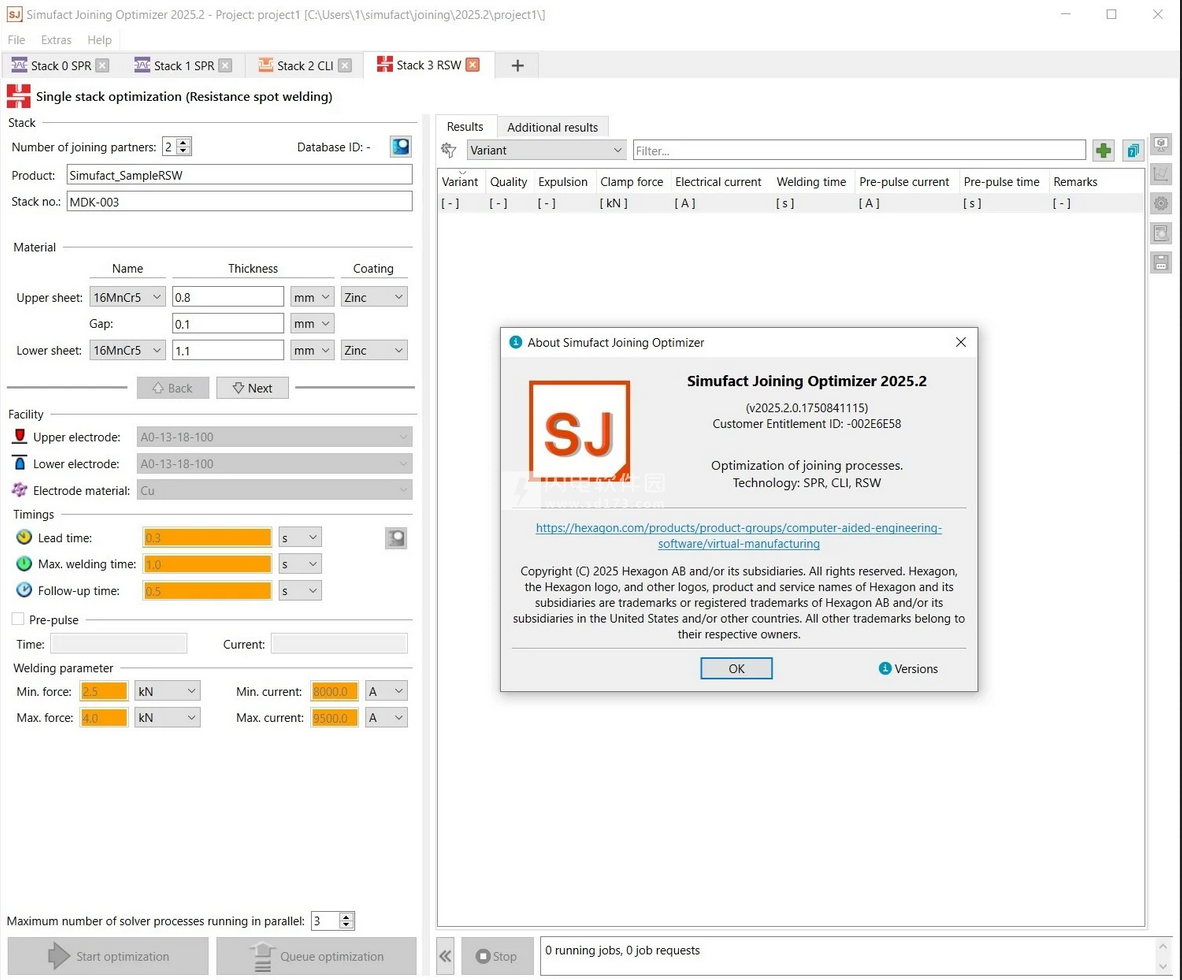
Task: Click the double-arrow collapse icon near Stop
Action: tap(446, 956)
